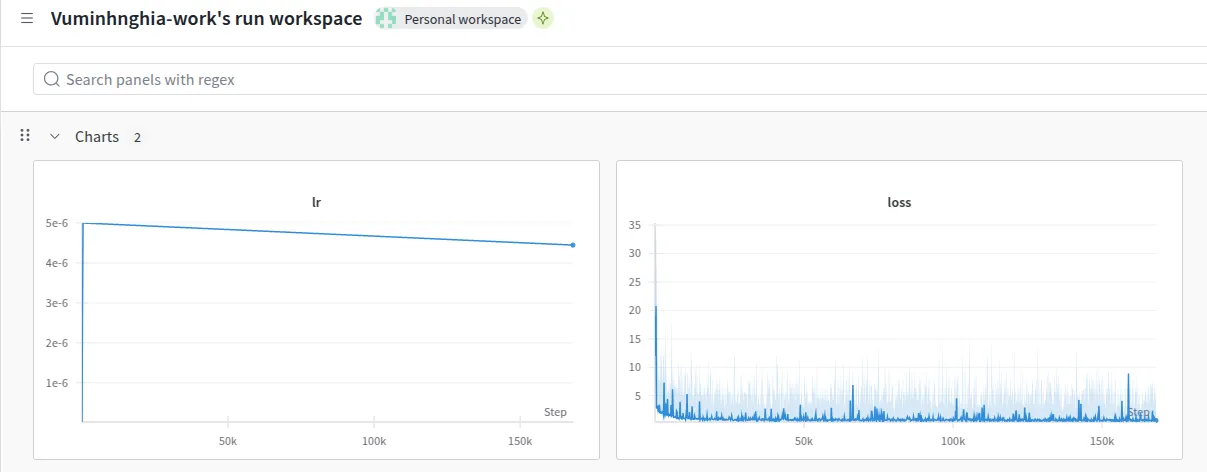Select the lr chart title

click(x=317, y=202)
